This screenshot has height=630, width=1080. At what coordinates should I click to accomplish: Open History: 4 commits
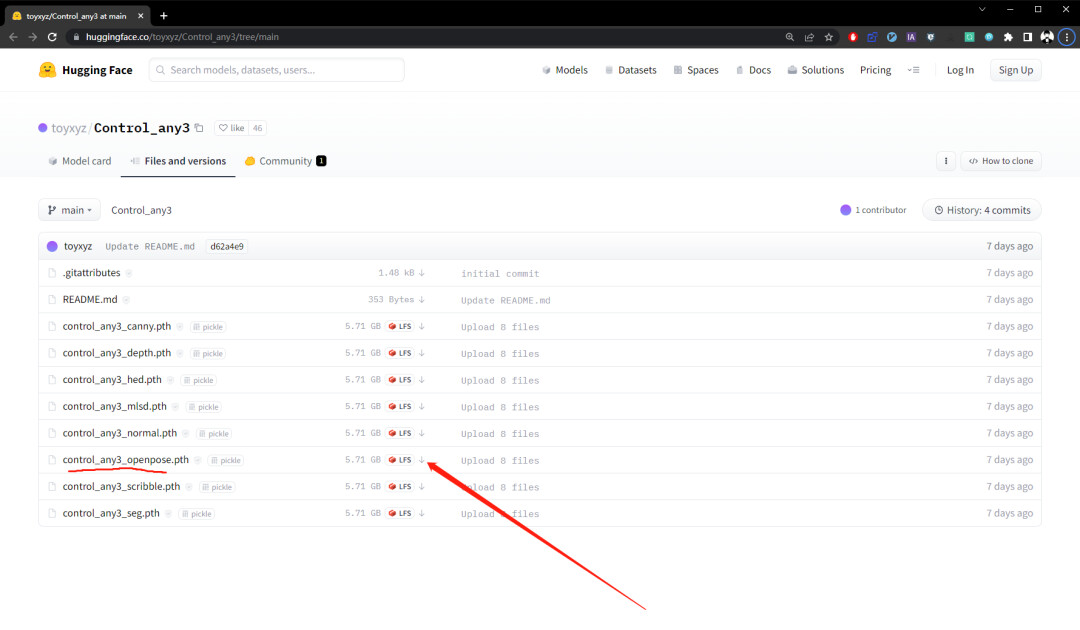982,210
